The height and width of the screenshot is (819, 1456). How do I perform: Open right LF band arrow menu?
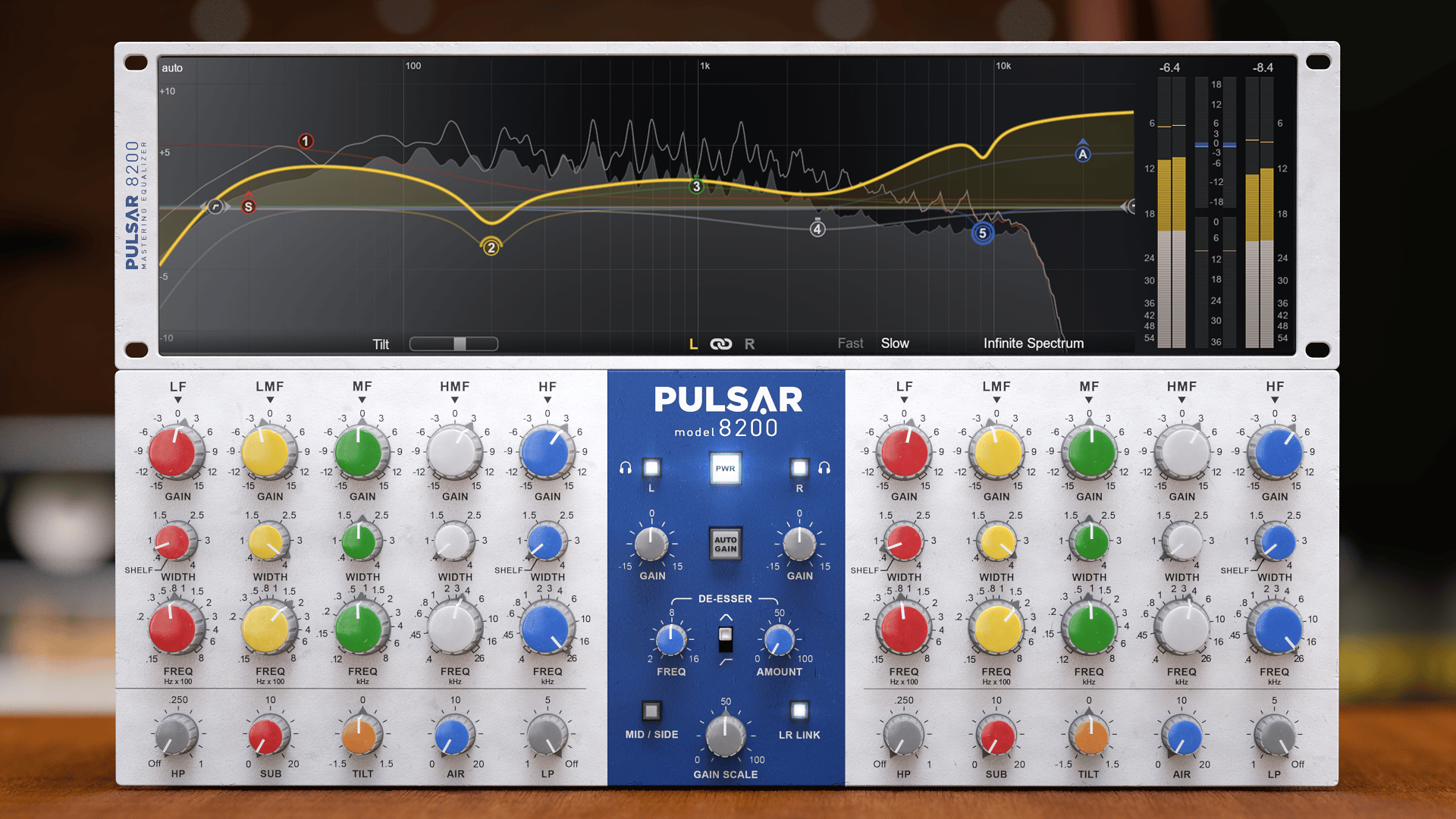904,400
